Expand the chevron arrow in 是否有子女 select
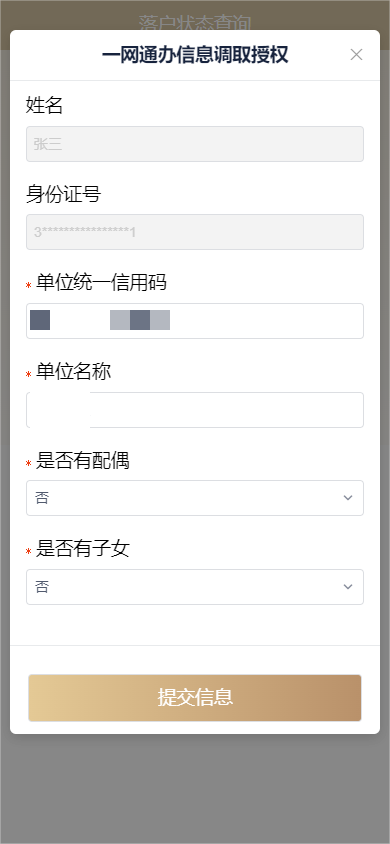390x844 pixels. [348, 587]
